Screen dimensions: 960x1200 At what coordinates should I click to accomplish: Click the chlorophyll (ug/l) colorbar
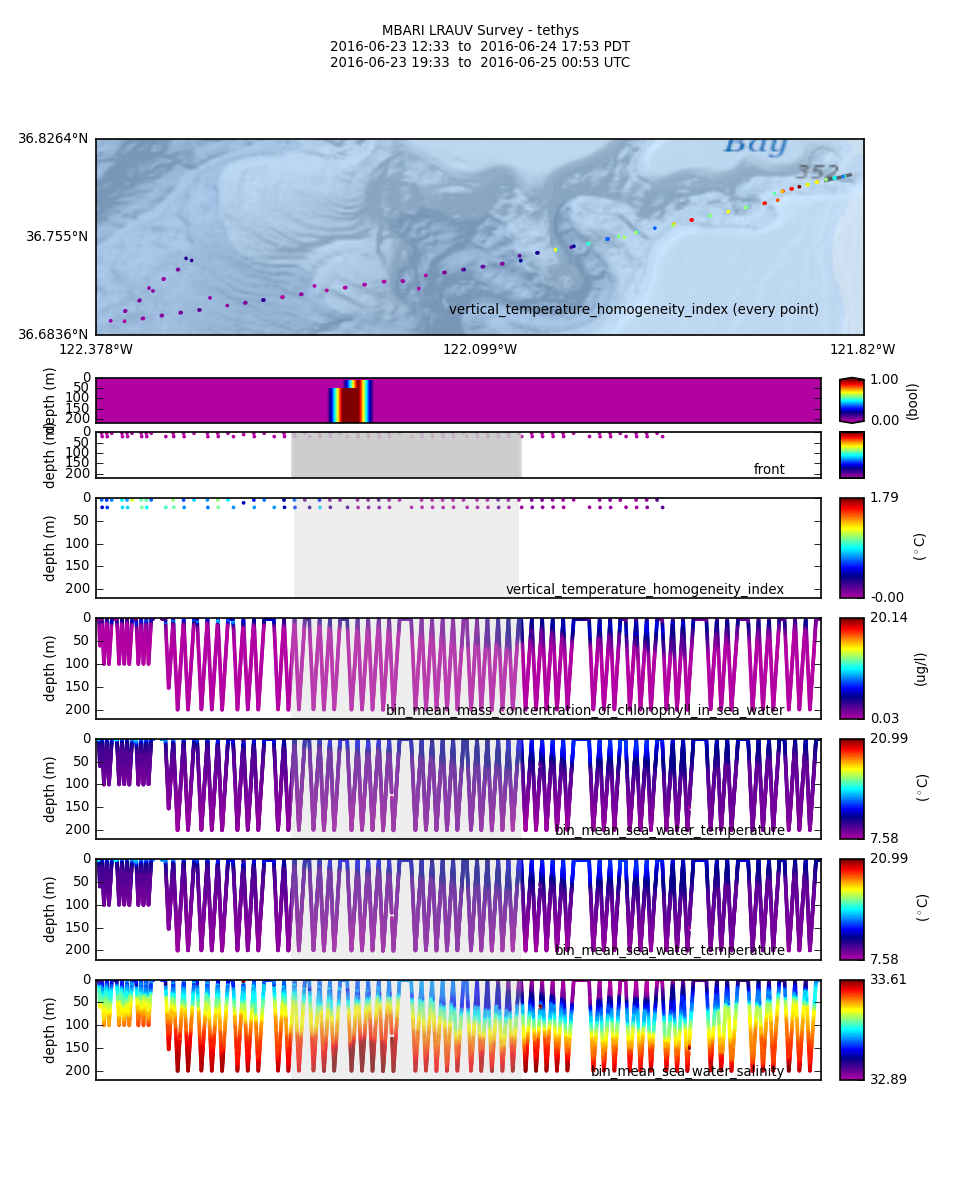(851, 668)
